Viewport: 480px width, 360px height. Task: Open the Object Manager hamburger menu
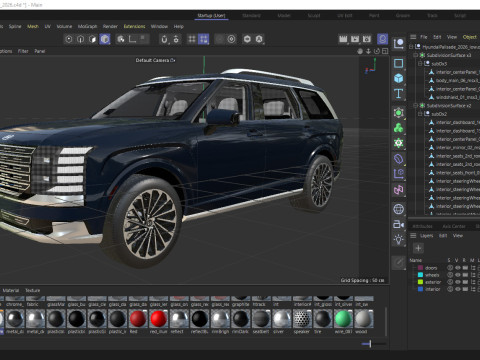(413, 37)
